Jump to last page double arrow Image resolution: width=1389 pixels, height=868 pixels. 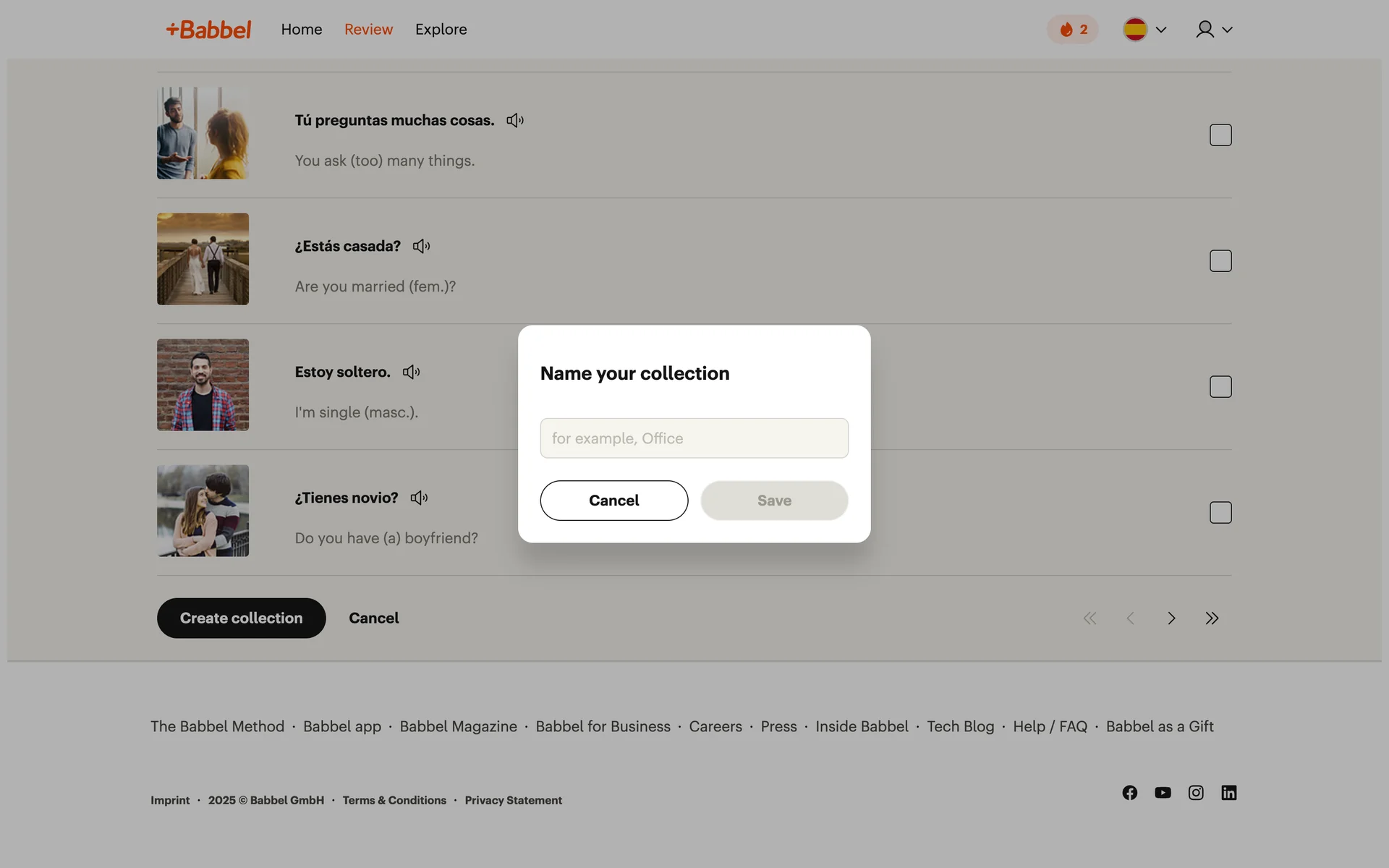1212,618
